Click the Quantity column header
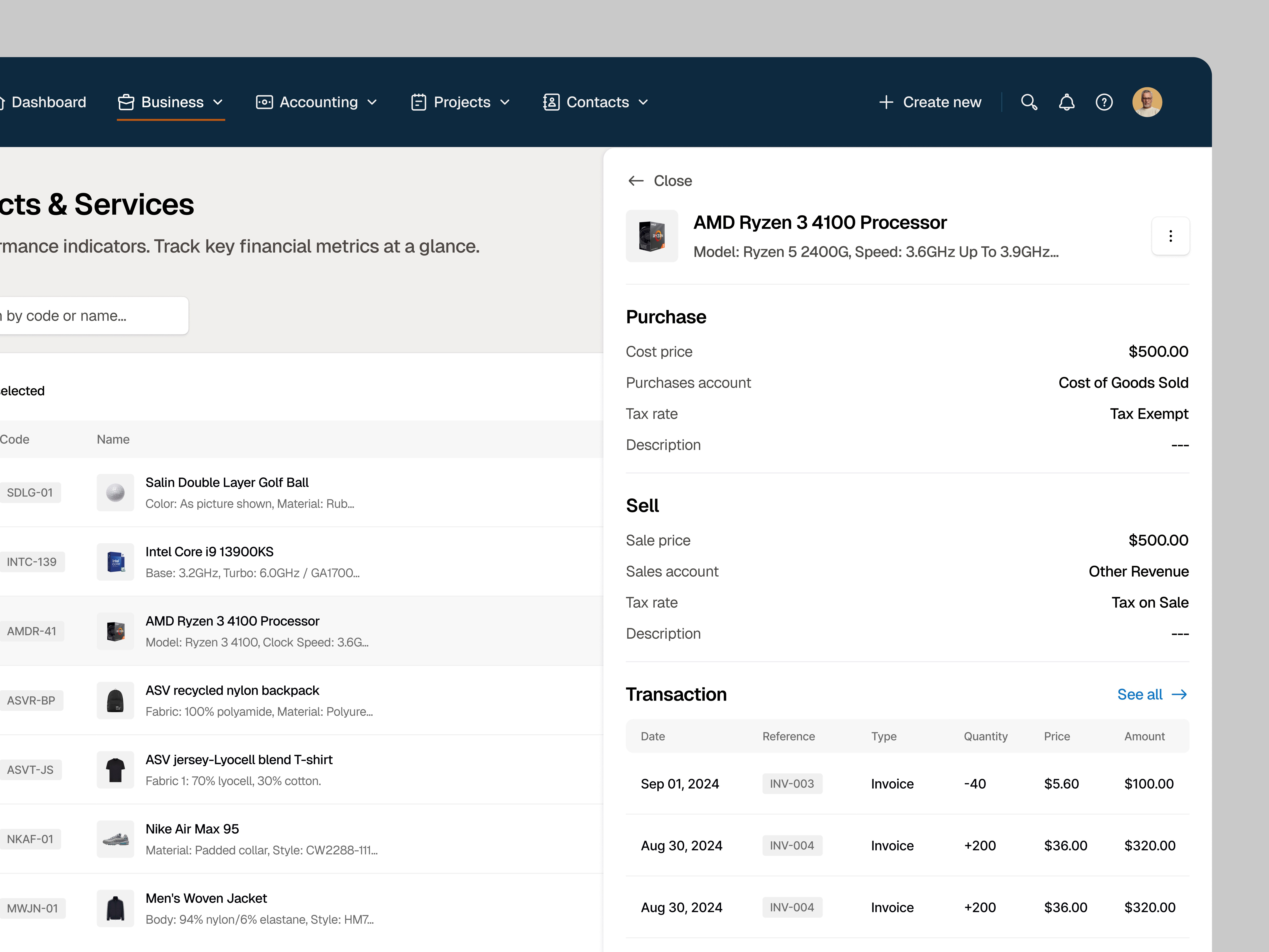 (986, 736)
